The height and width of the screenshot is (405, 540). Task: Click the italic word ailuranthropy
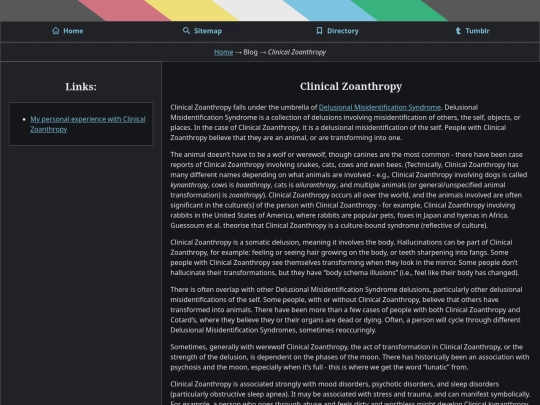point(316,185)
